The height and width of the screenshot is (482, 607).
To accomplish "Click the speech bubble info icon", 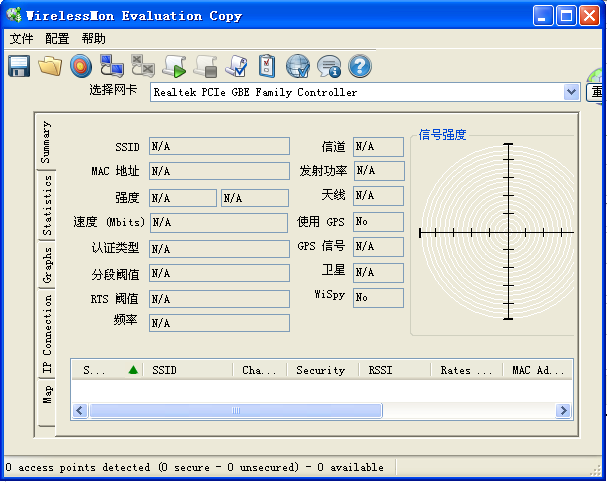I will (329, 66).
